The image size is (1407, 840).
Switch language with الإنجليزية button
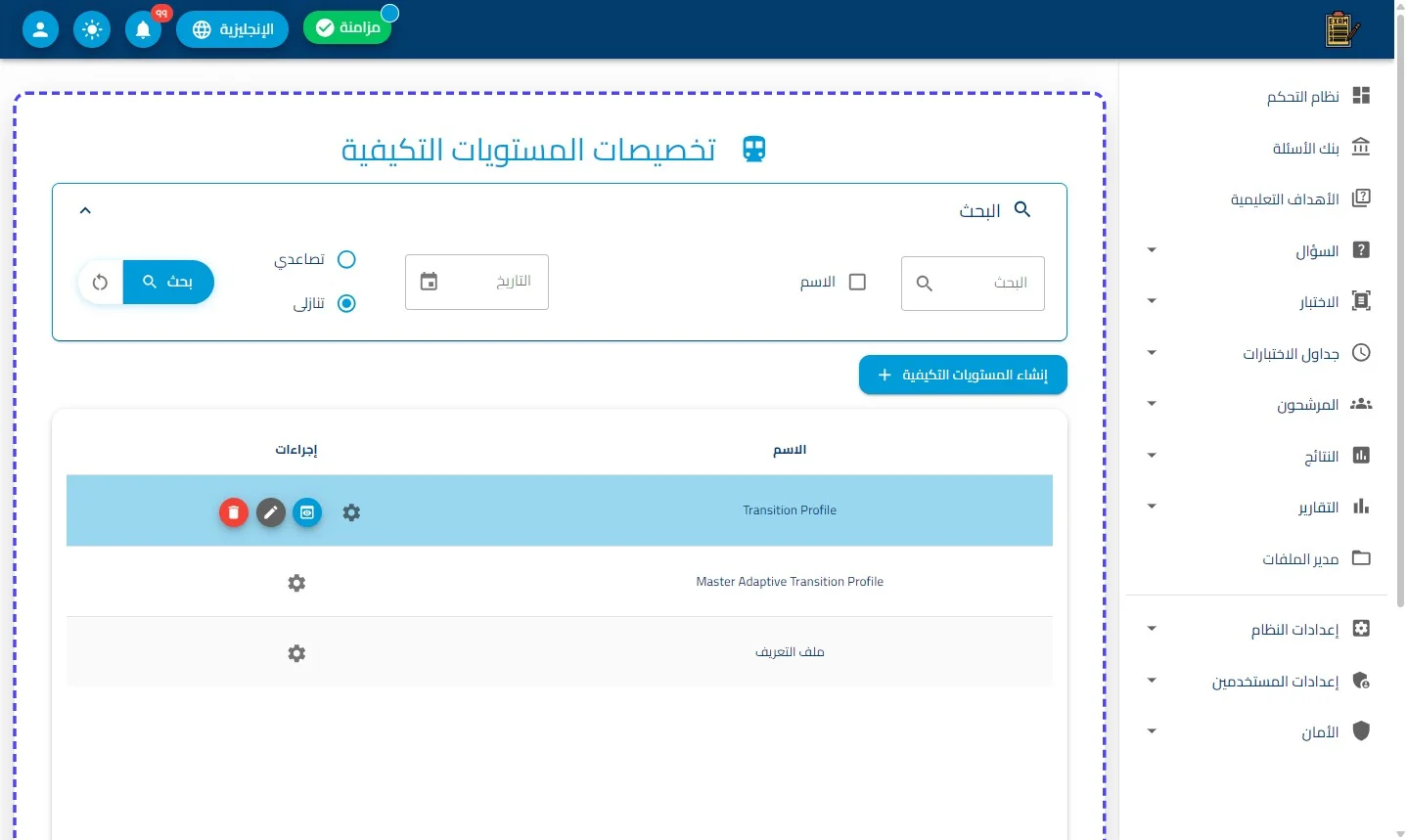coord(233,29)
